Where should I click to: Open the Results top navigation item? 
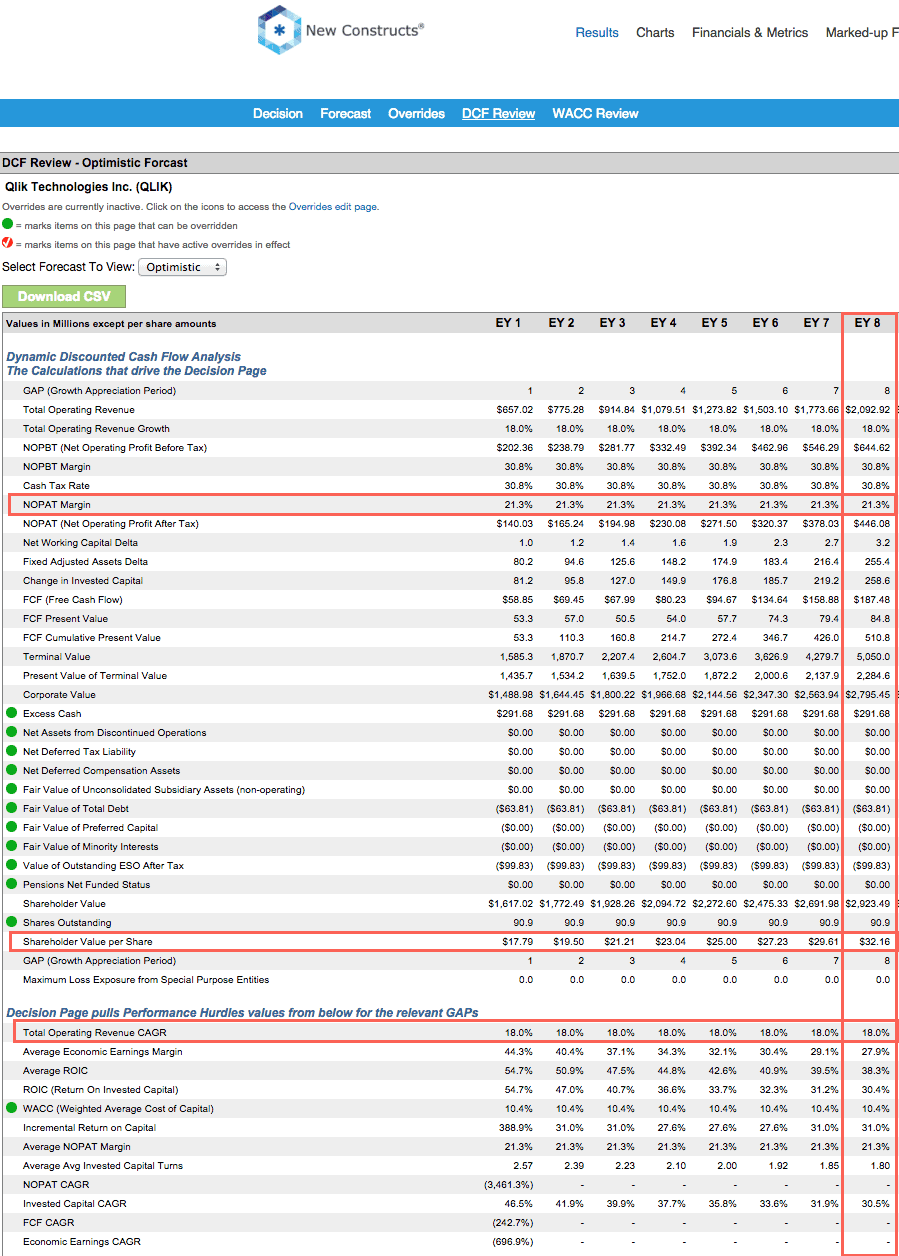coord(597,32)
